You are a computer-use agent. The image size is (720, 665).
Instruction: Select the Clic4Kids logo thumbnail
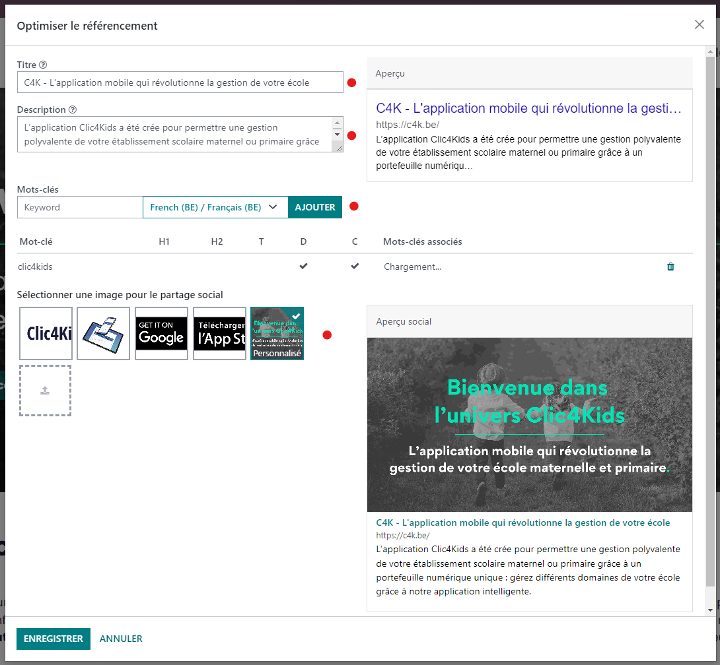(x=45, y=333)
